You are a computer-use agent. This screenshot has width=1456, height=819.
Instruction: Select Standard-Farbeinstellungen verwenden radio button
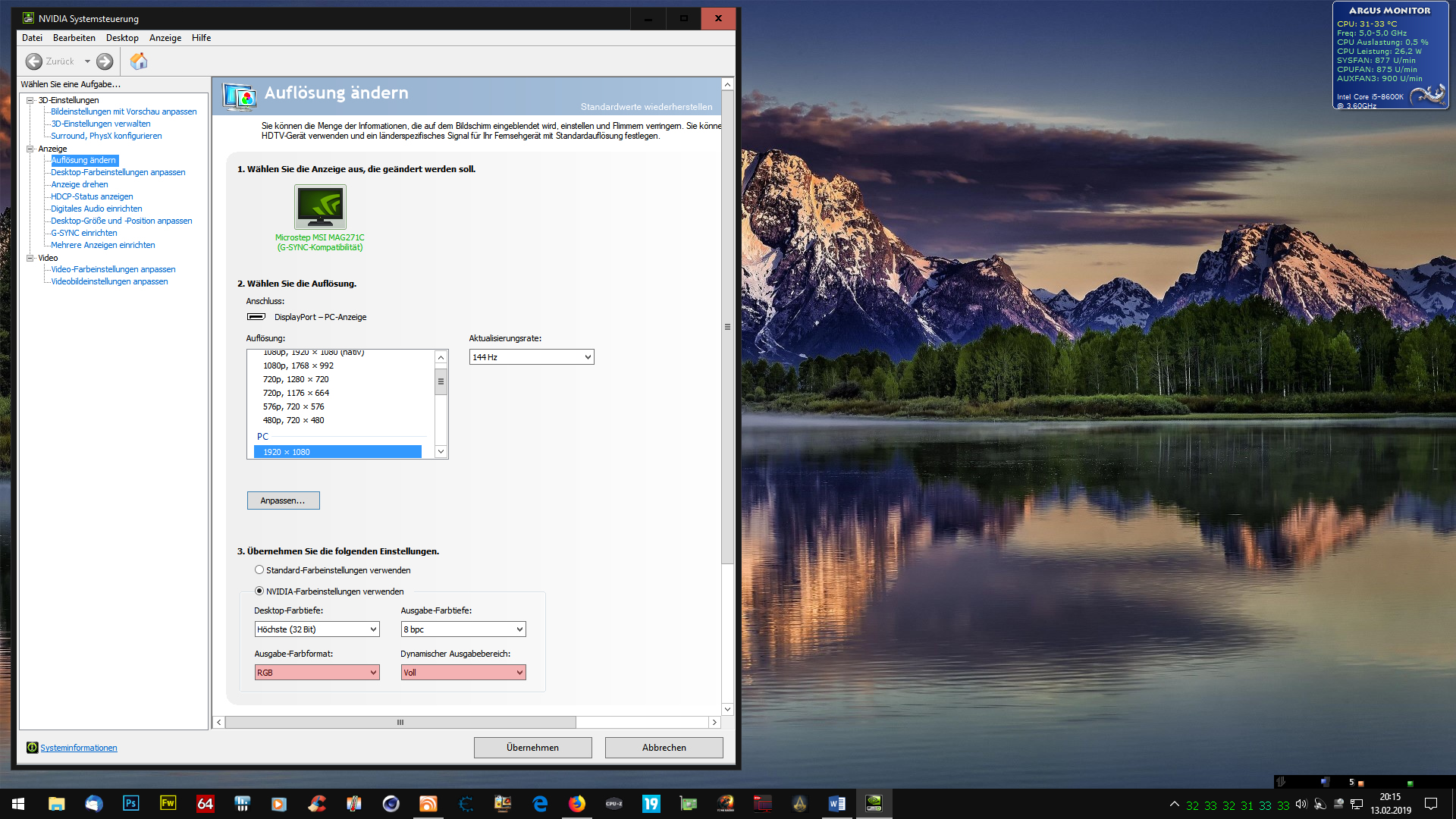click(x=259, y=570)
